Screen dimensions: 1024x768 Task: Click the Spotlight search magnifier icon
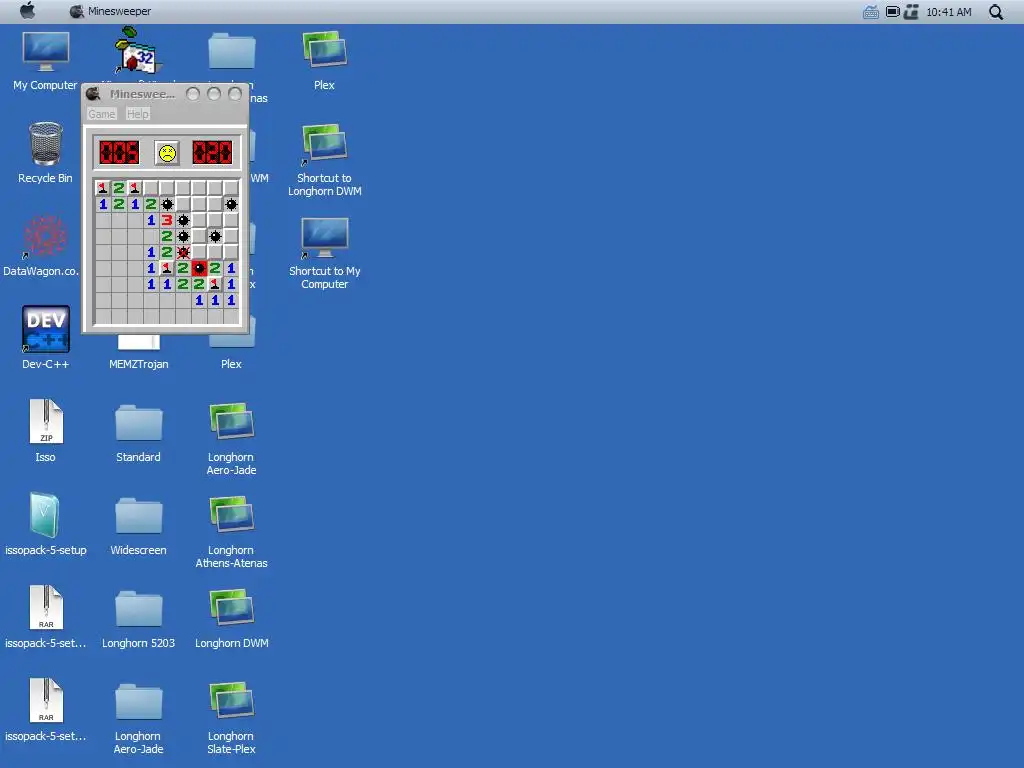coord(996,12)
